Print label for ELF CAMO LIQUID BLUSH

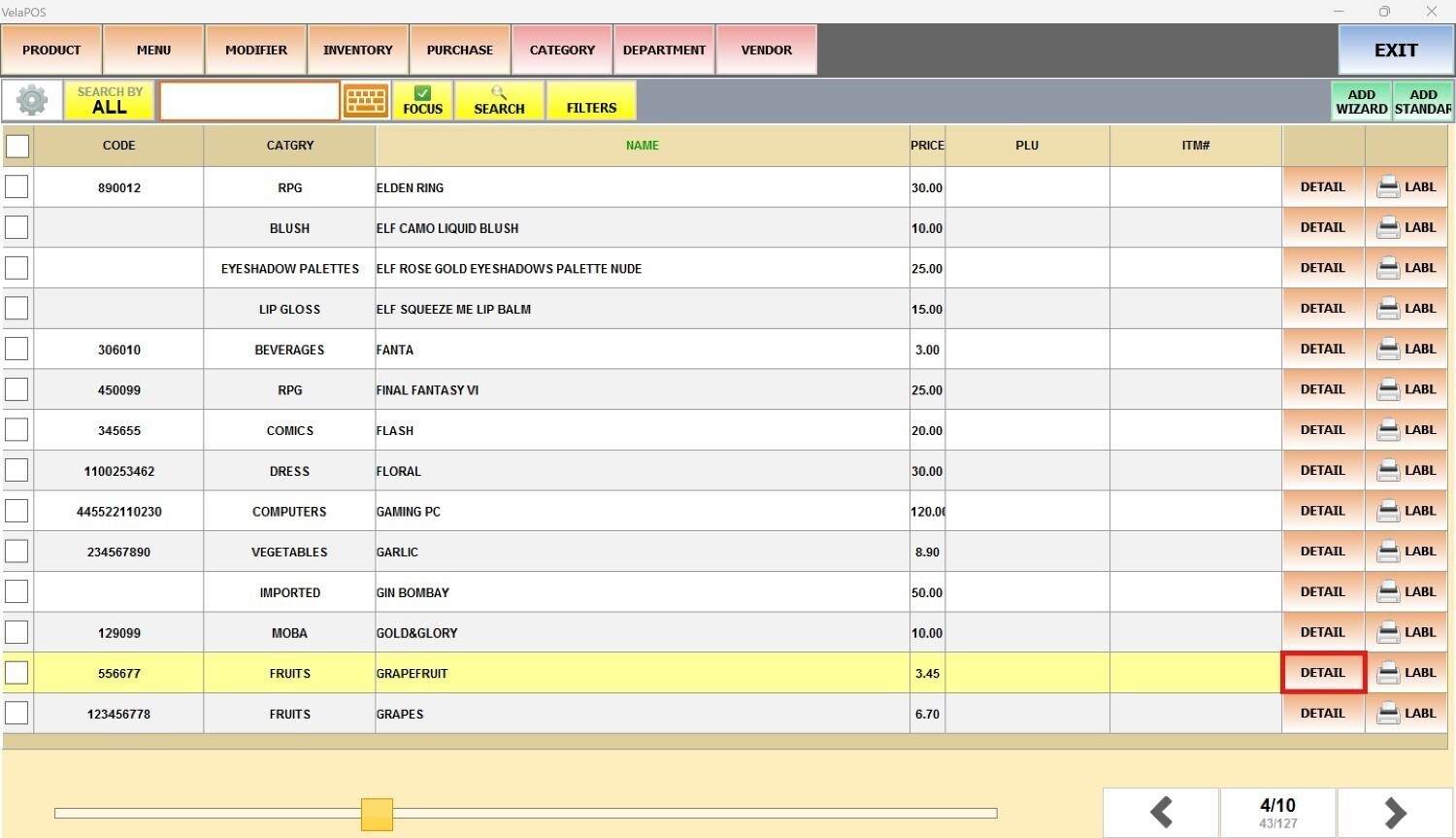tap(1406, 227)
